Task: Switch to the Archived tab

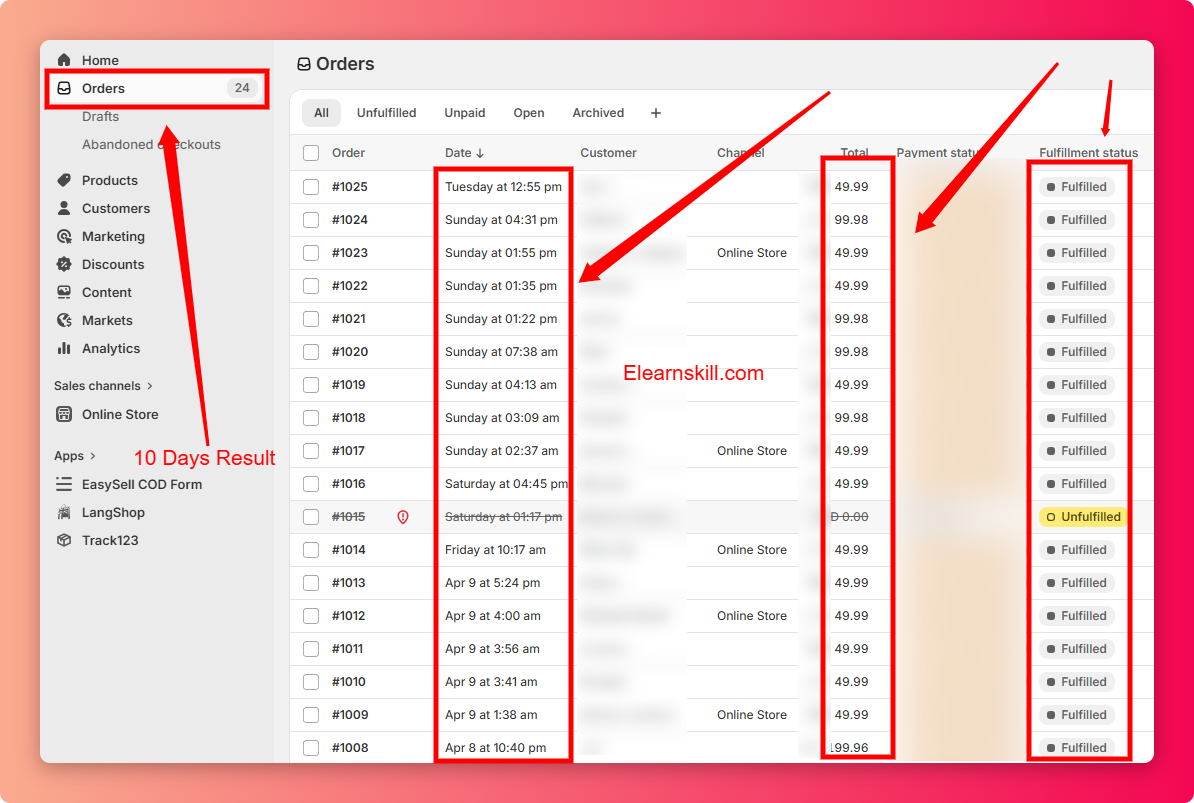Action: [x=598, y=113]
